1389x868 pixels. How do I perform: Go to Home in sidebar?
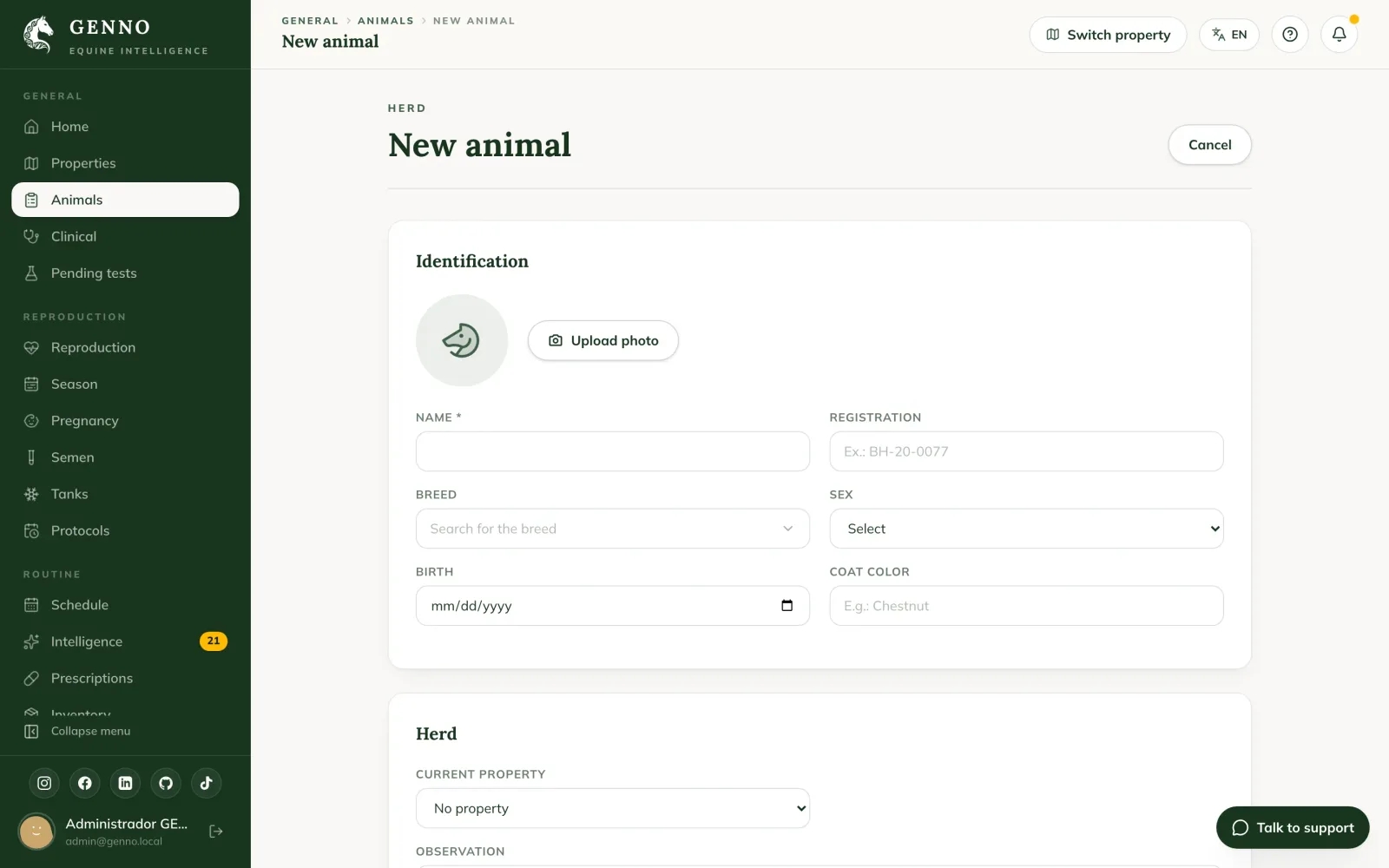coord(125,127)
